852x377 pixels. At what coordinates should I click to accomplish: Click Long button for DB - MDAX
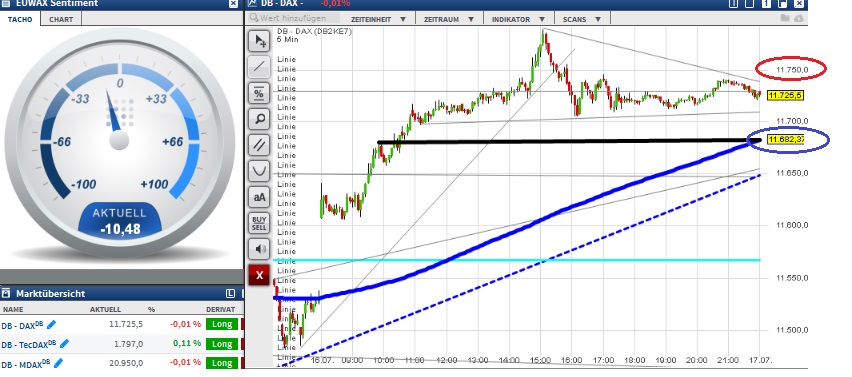(222, 363)
